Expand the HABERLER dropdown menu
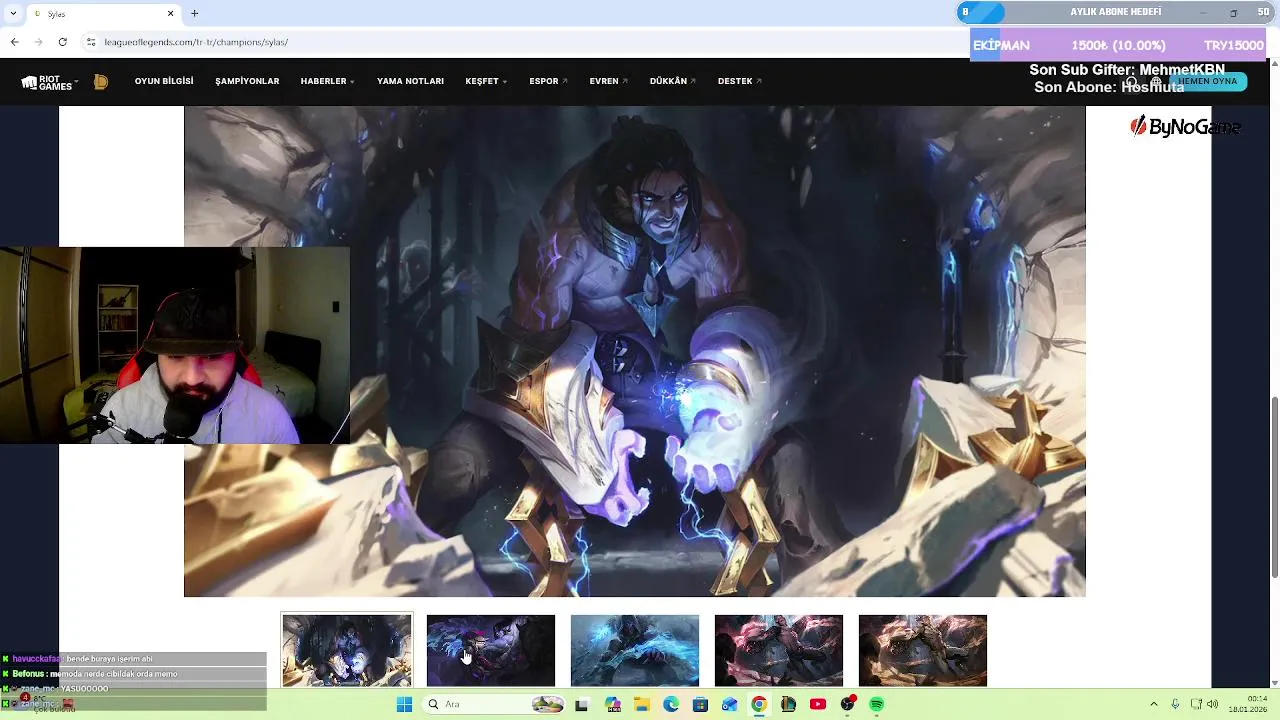This screenshot has width=1280, height=720. coord(328,81)
